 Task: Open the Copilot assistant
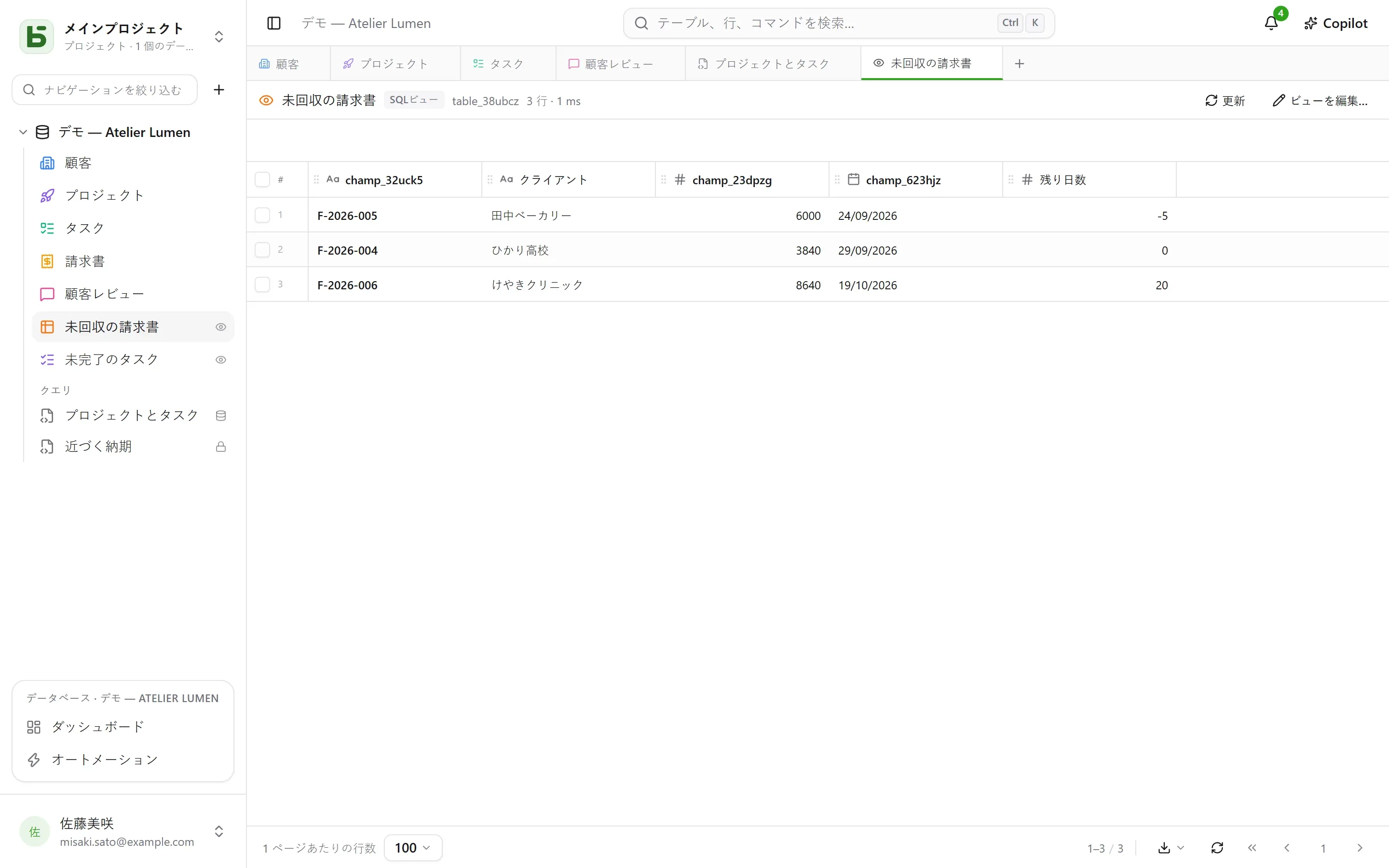(1335, 23)
